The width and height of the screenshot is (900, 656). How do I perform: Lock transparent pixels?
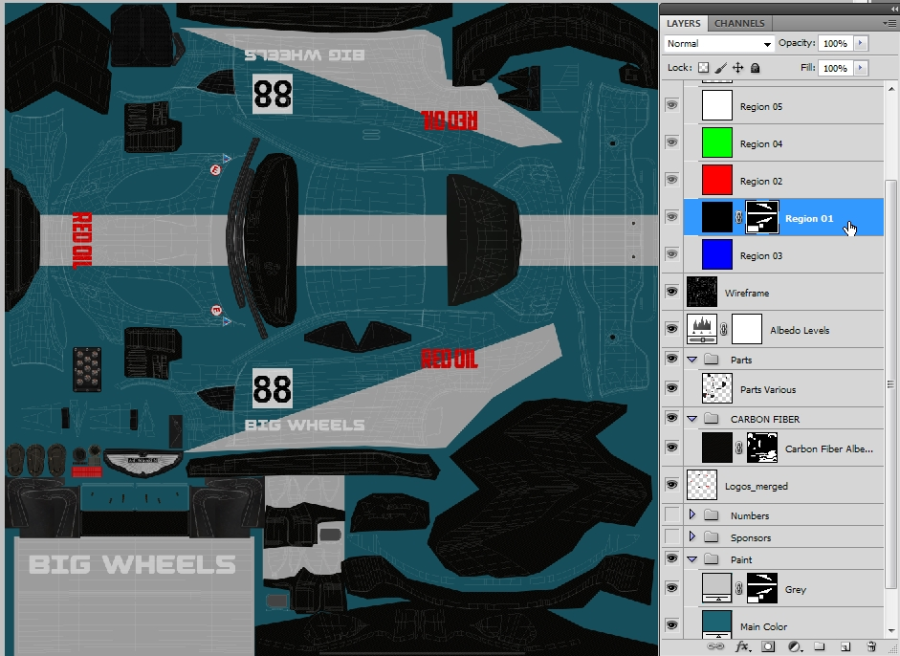[x=703, y=68]
